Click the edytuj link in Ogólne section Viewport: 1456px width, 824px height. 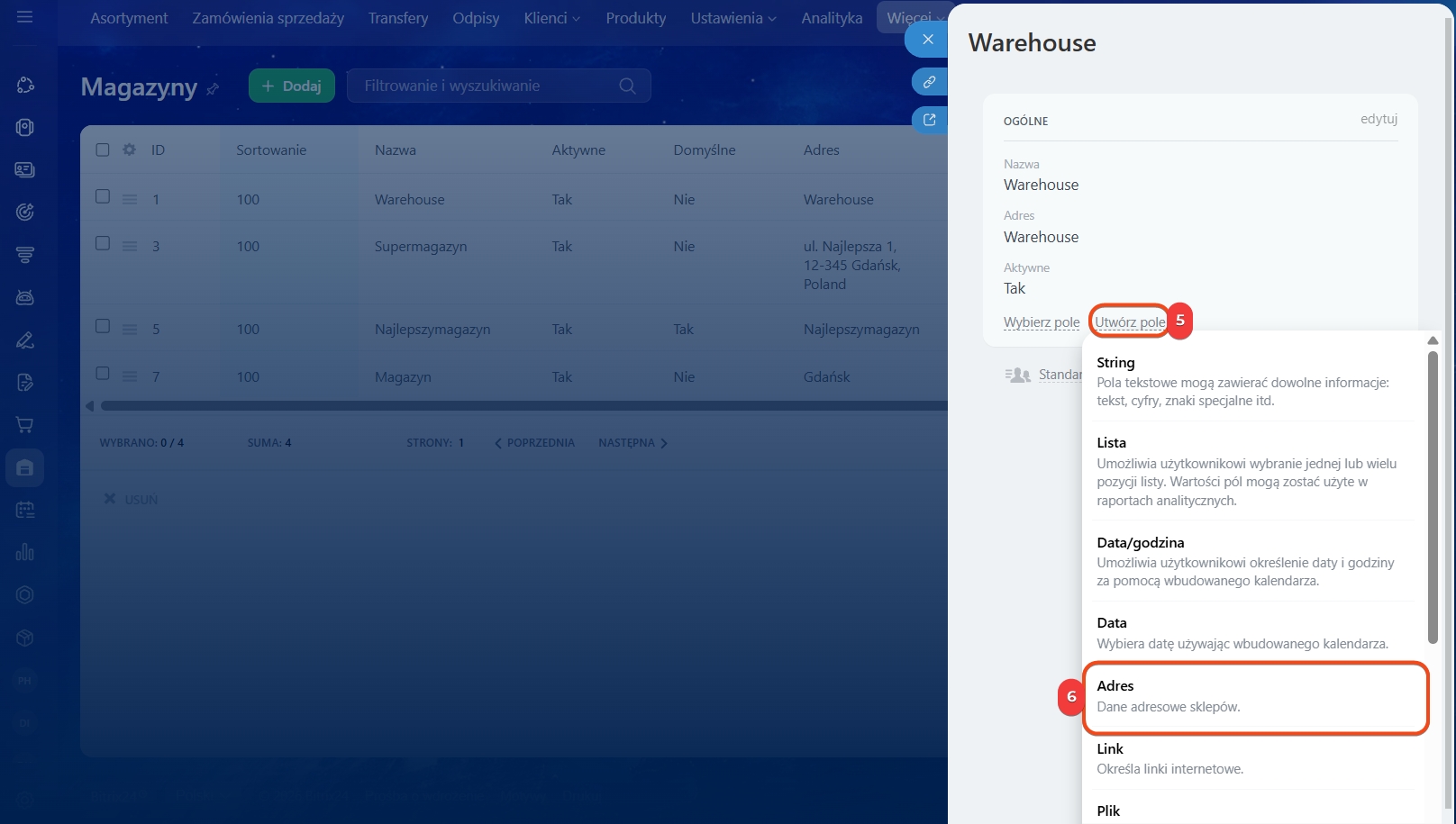click(x=1378, y=119)
